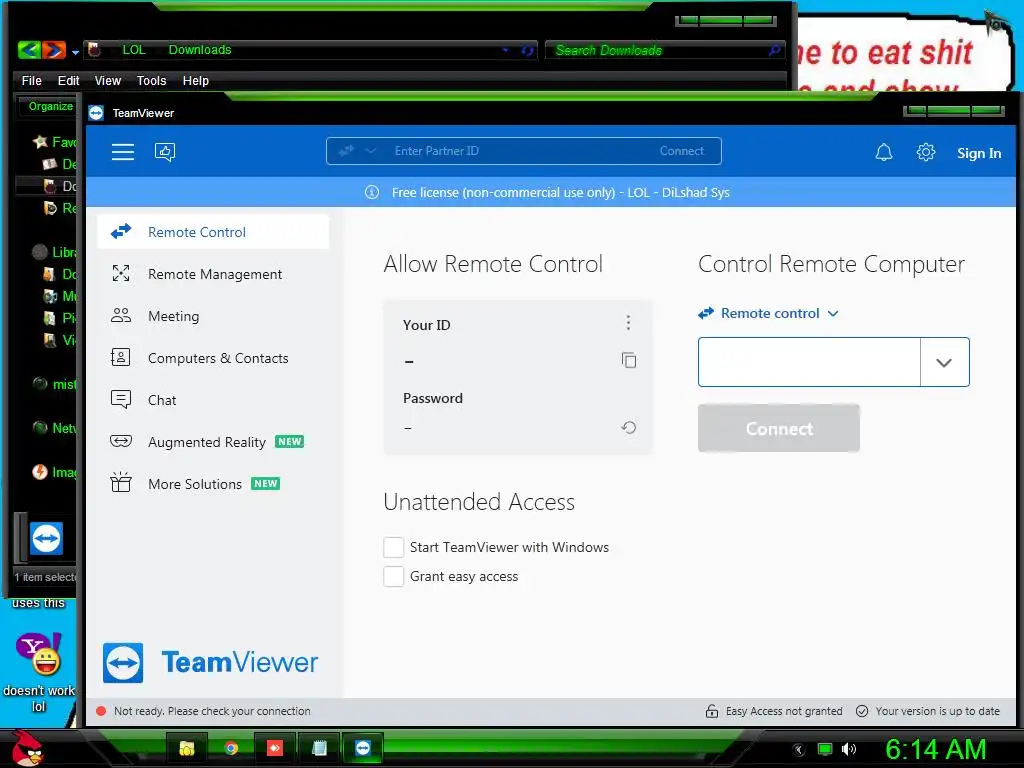Image resolution: width=1024 pixels, height=768 pixels.
Task: Enable Start TeamViewer with Windows
Action: pos(393,547)
